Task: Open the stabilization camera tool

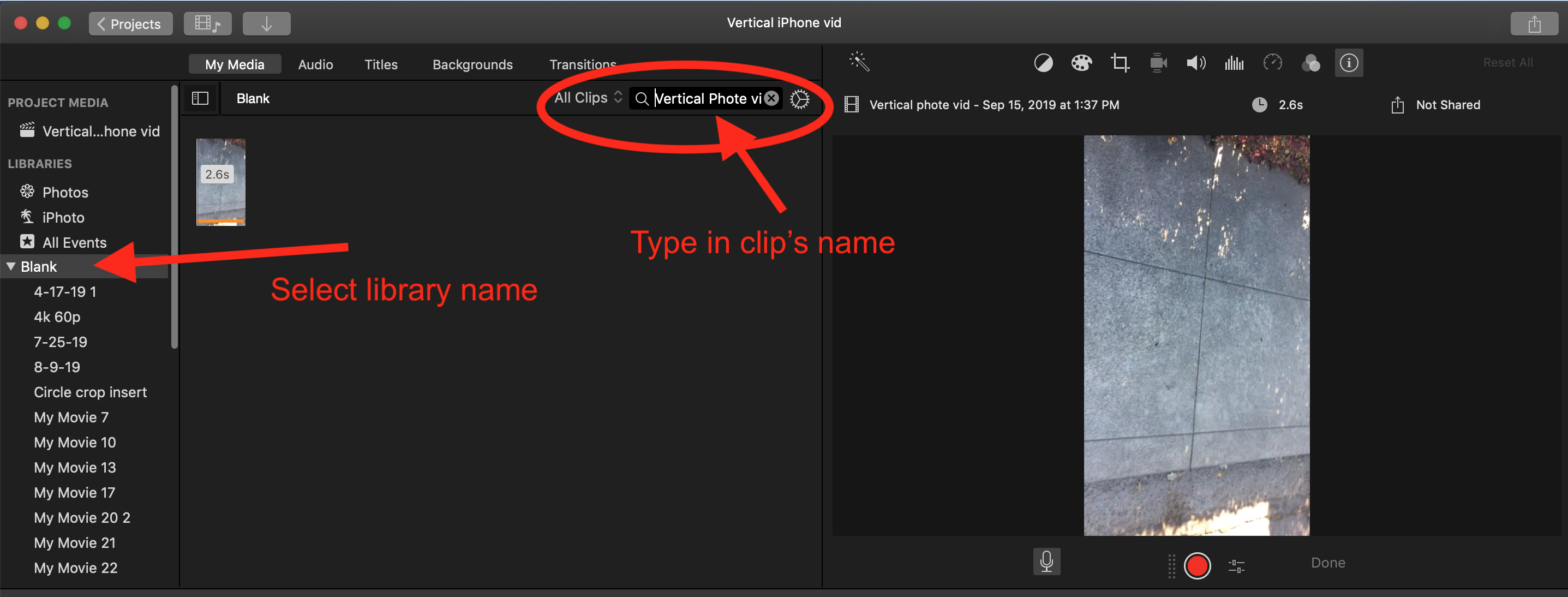Action: pyautogui.click(x=1158, y=63)
